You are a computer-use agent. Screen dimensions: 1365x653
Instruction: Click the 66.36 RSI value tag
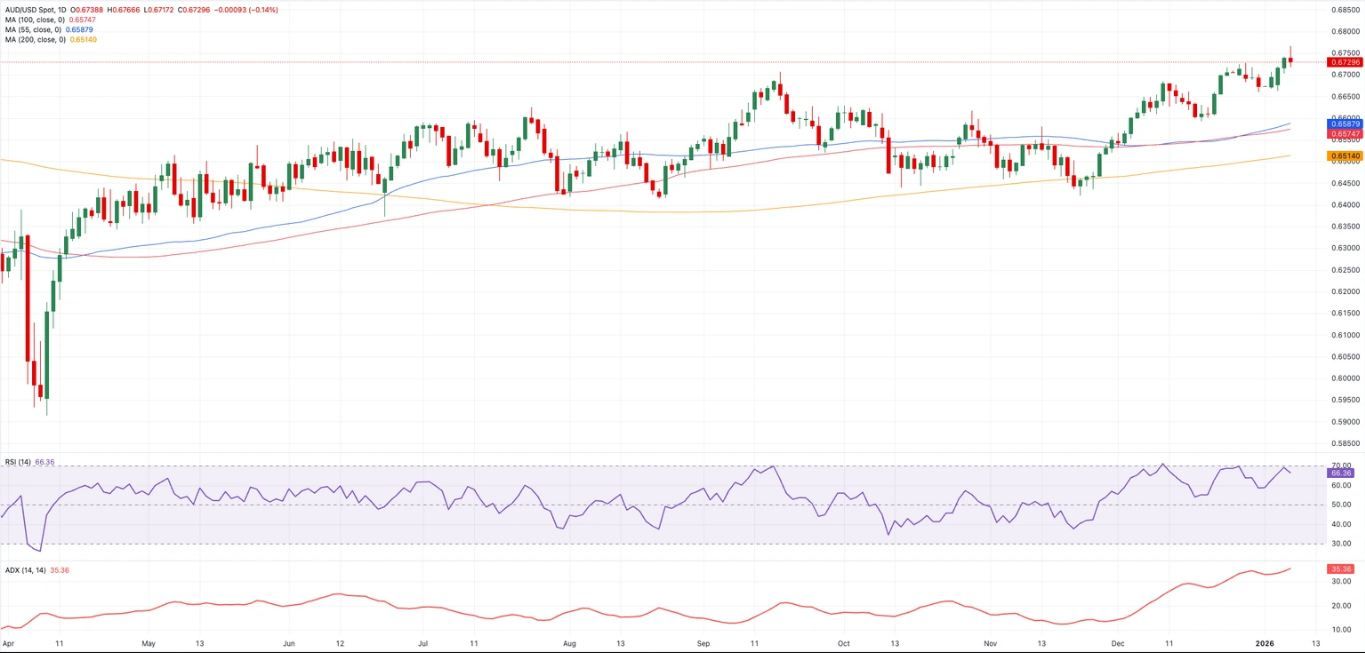[x=1340, y=473]
